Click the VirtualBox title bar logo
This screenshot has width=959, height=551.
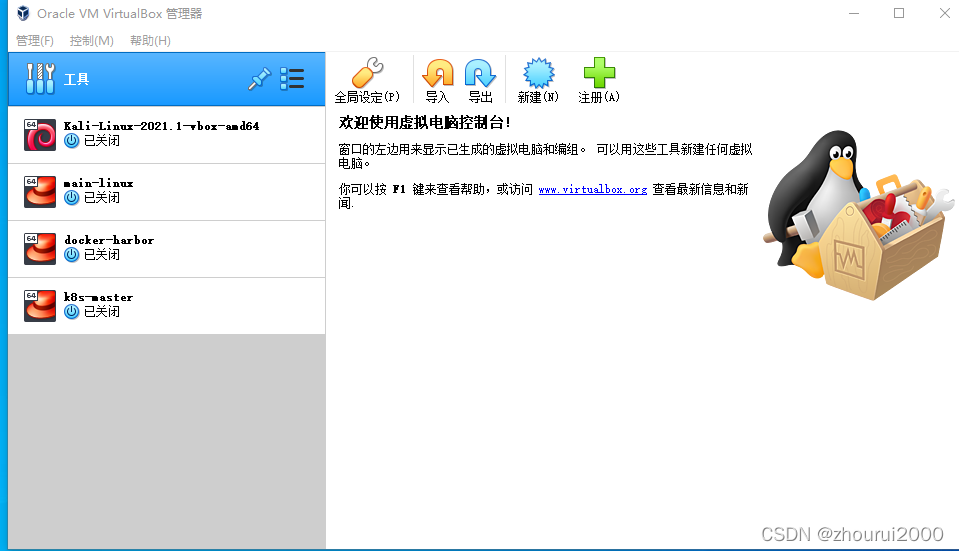(23, 13)
